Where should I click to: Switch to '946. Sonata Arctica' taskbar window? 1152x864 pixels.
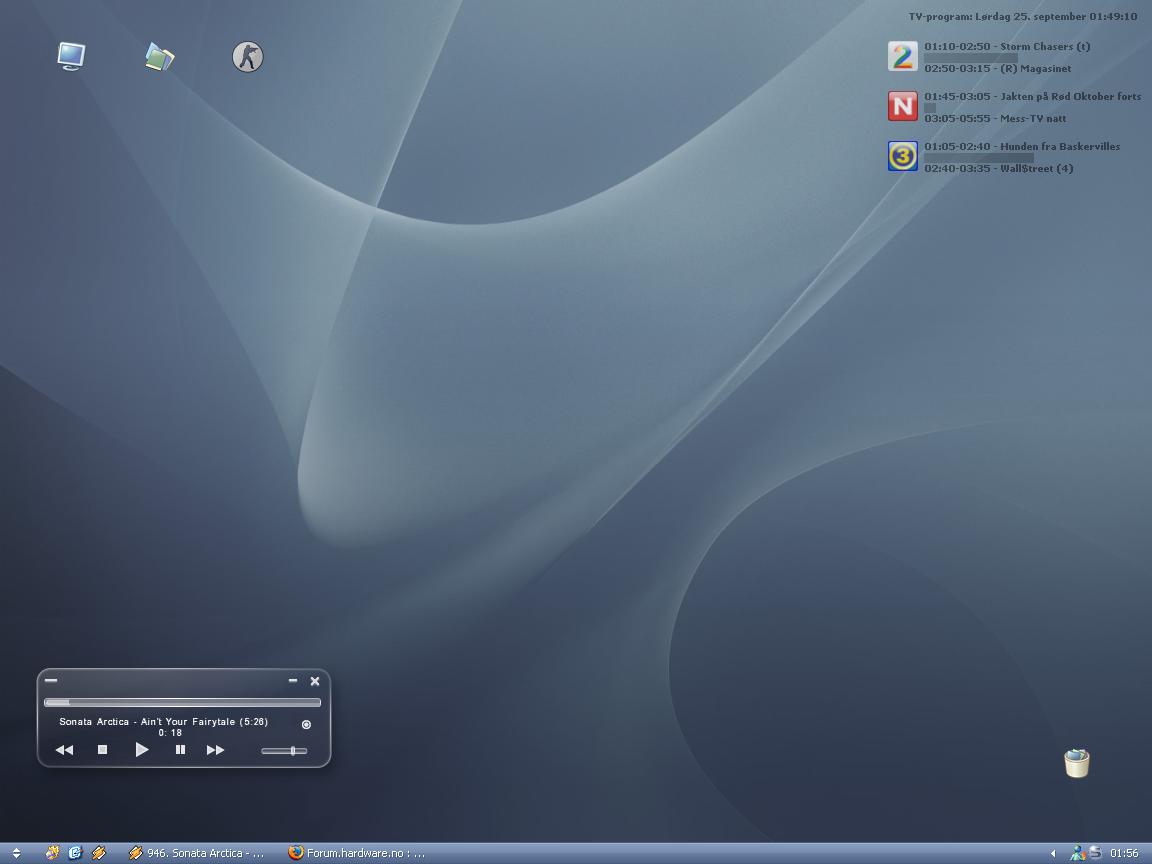click(x=197, y=853)
